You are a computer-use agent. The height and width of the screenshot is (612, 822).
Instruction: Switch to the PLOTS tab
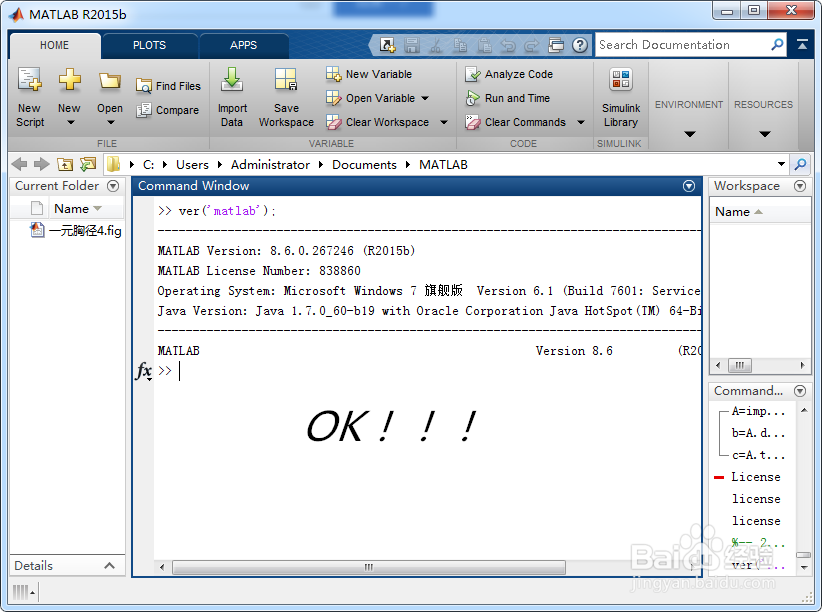(x=149, y=45)
